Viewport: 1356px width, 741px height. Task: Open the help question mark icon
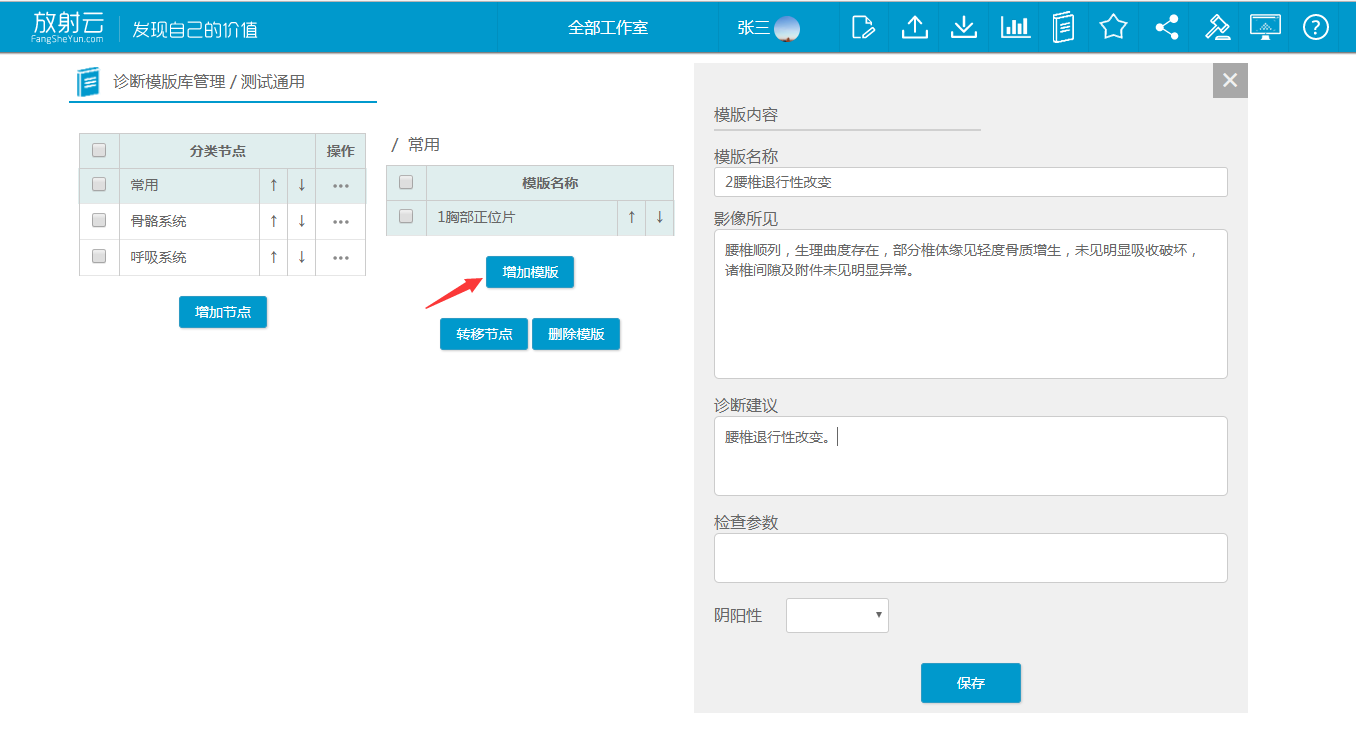tap(1316, 27)
